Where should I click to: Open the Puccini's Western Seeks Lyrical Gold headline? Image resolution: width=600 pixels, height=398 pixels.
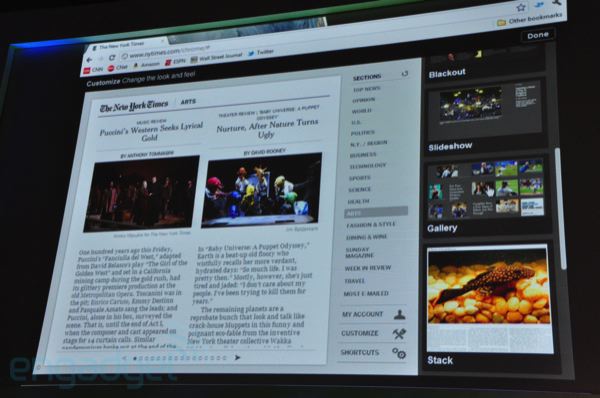(151, 132)
